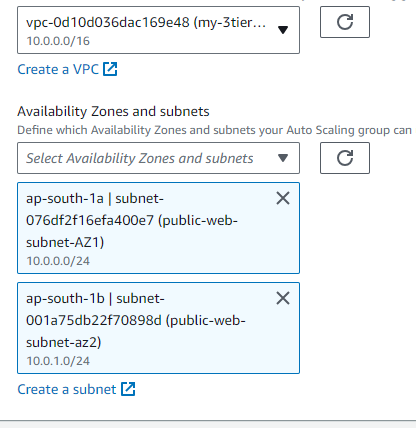Select the public-web-subnet-az2 token
This screenshot has width=416, height=428.
[158, 328]
